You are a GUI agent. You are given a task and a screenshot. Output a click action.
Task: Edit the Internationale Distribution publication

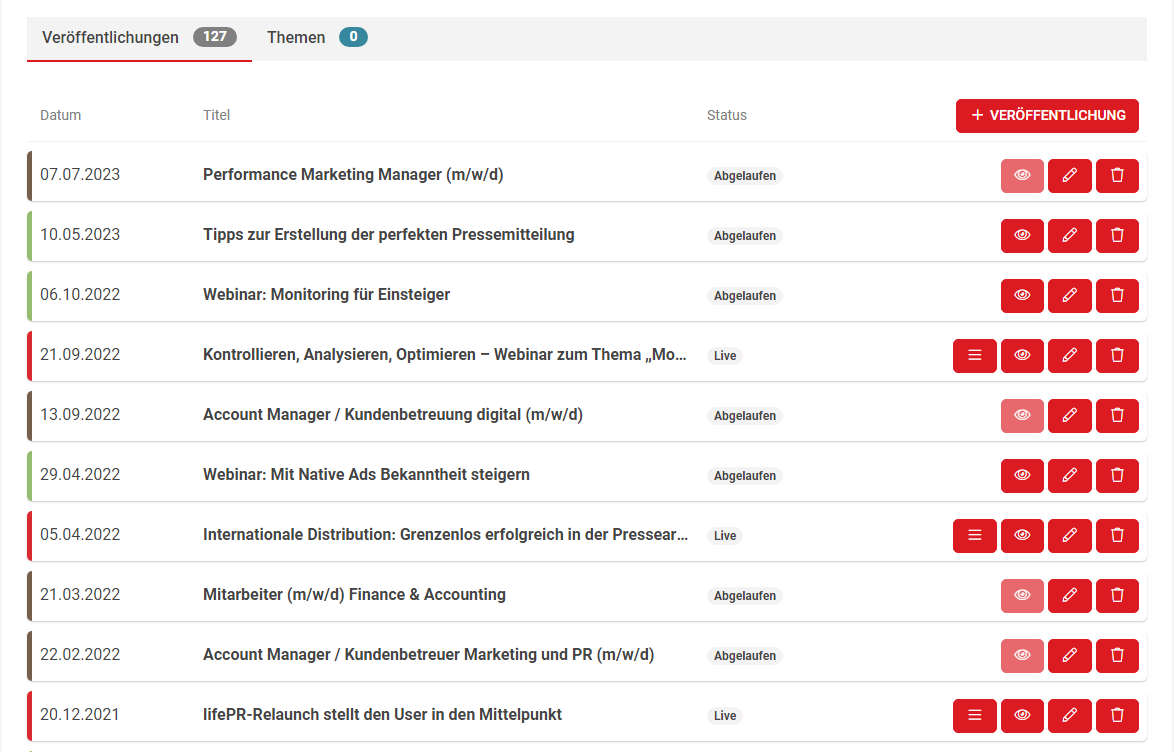[x=1069, y=535]
